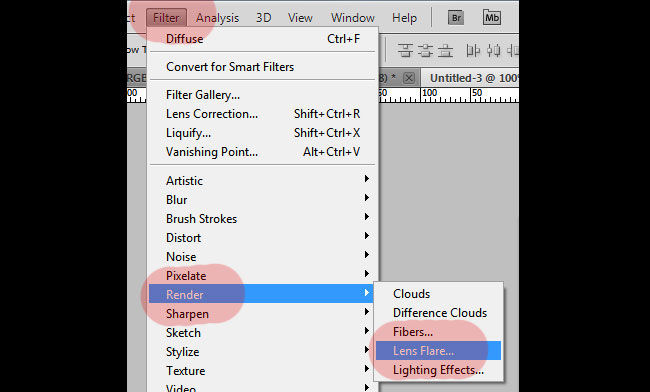Image resolution: width=650 pixels, height=392 pixels.
Task: Switch to the Untitled-3 document tab
Action: (473, 78)
